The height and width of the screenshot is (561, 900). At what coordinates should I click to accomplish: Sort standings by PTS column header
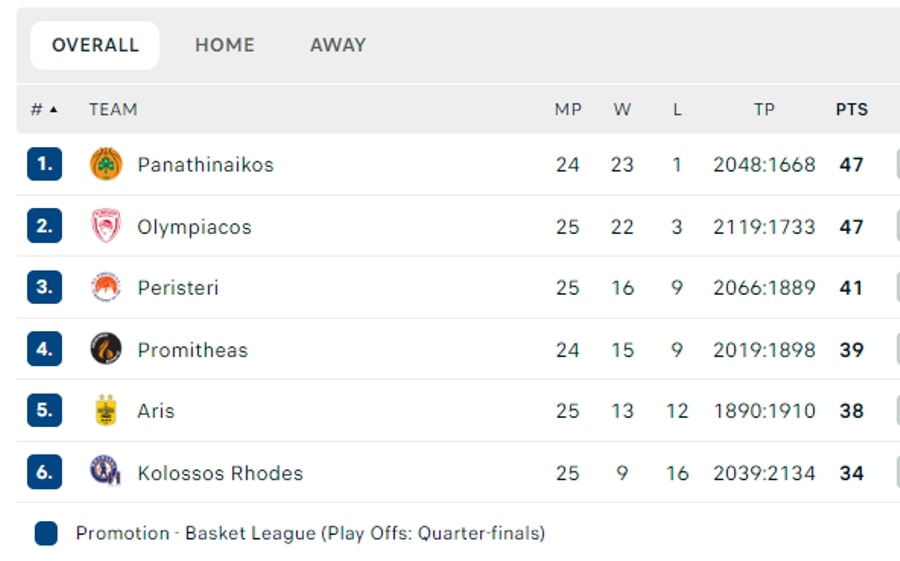tap(851, 110)
